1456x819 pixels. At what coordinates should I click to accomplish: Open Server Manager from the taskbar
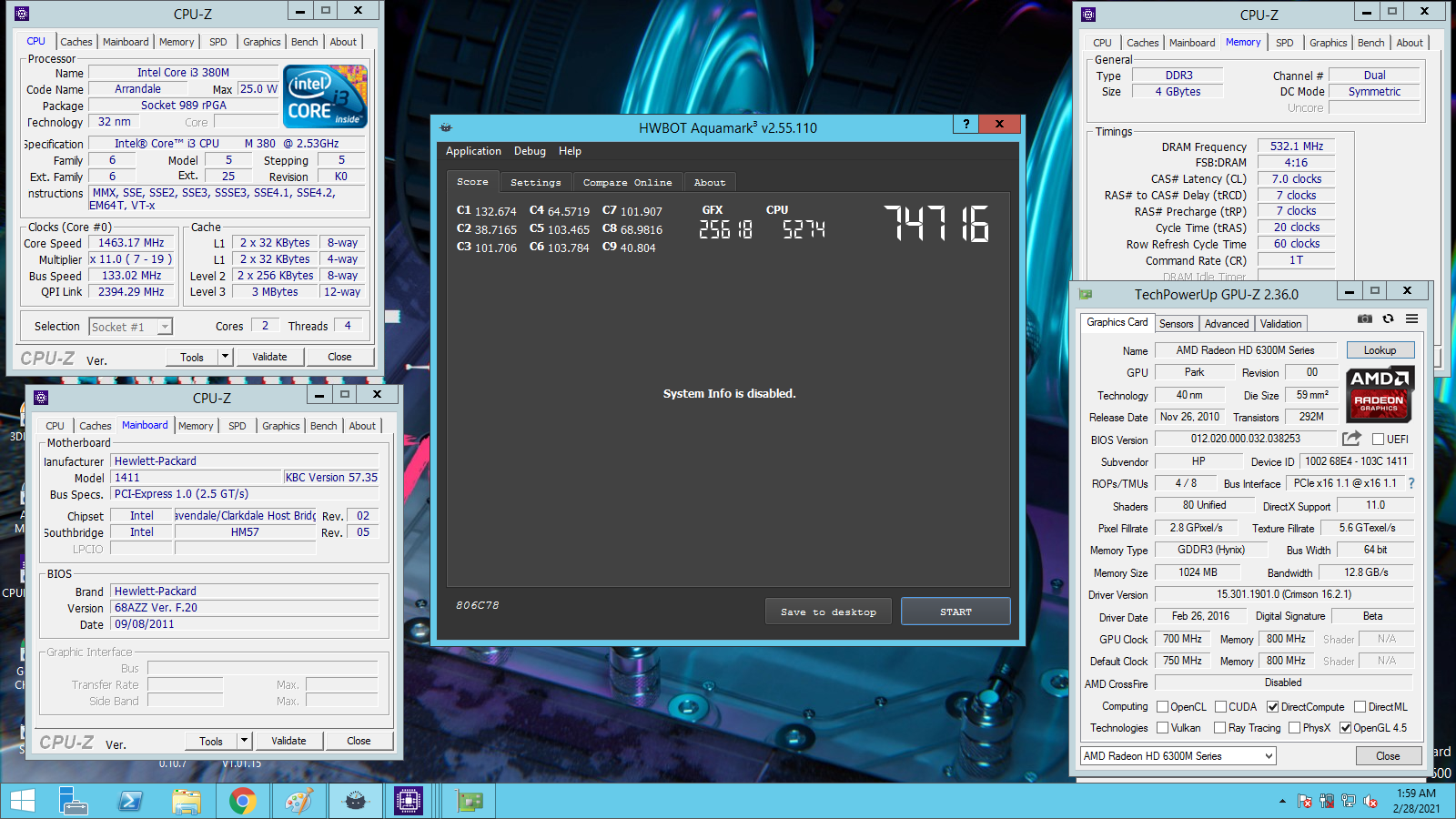(73, 801)
